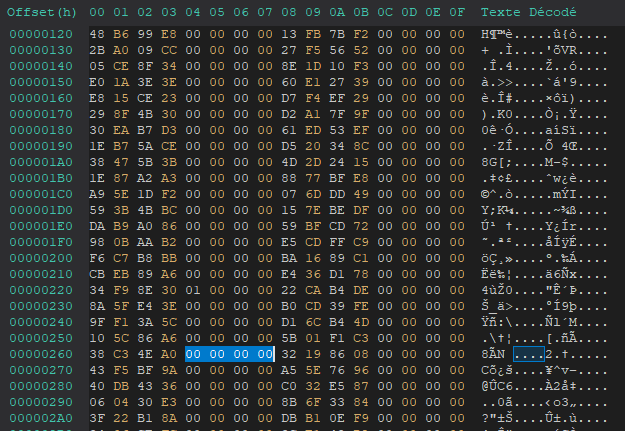Click byte 01 in row 00000220
The image size is (625, 431).
coord(193,290)
